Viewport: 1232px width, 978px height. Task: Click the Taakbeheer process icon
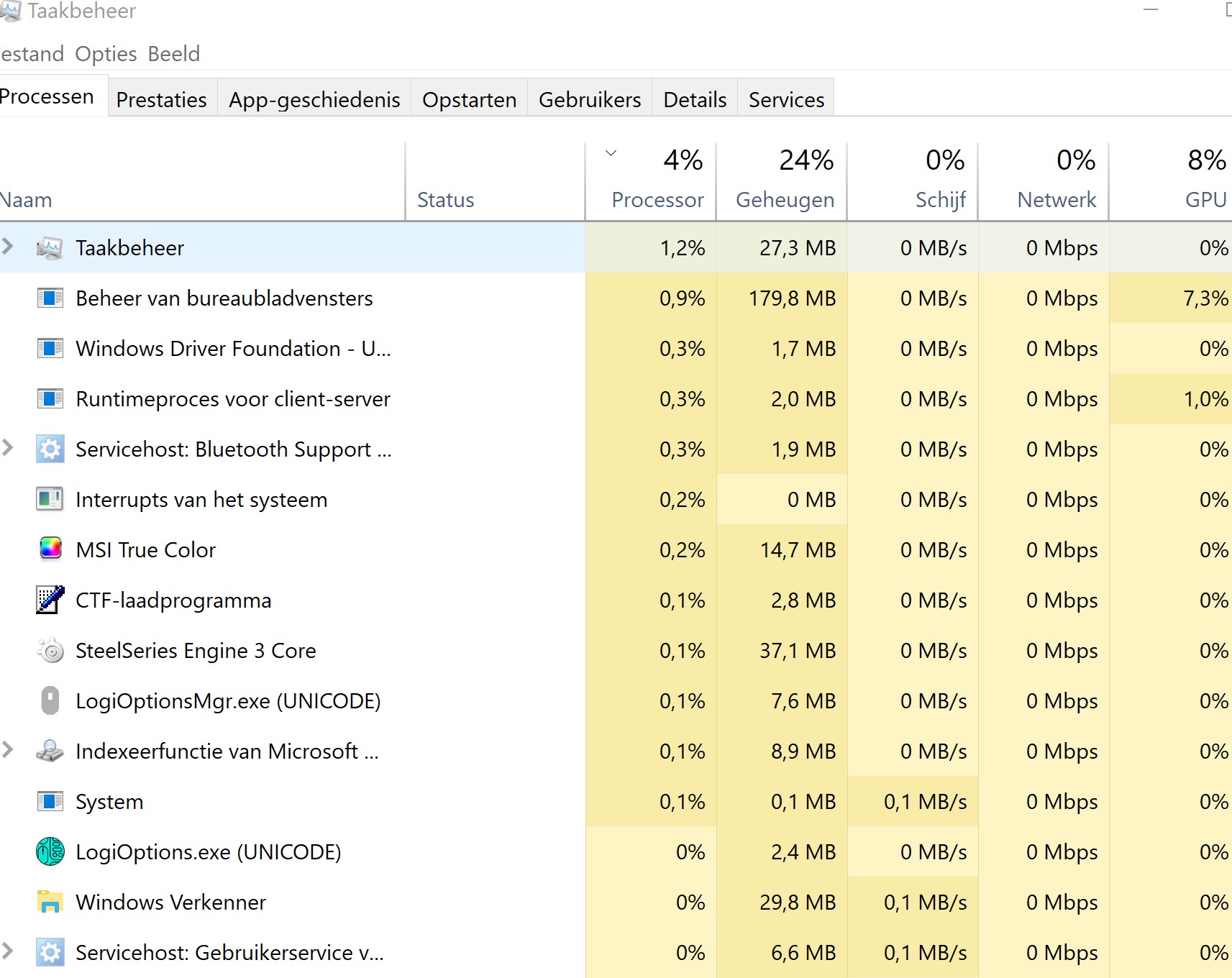point(50,248)
